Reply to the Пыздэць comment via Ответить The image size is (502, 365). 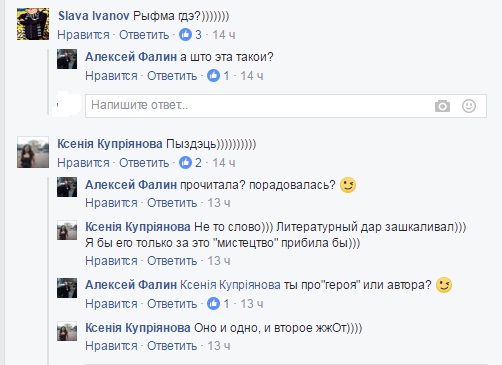coord(144,163)
